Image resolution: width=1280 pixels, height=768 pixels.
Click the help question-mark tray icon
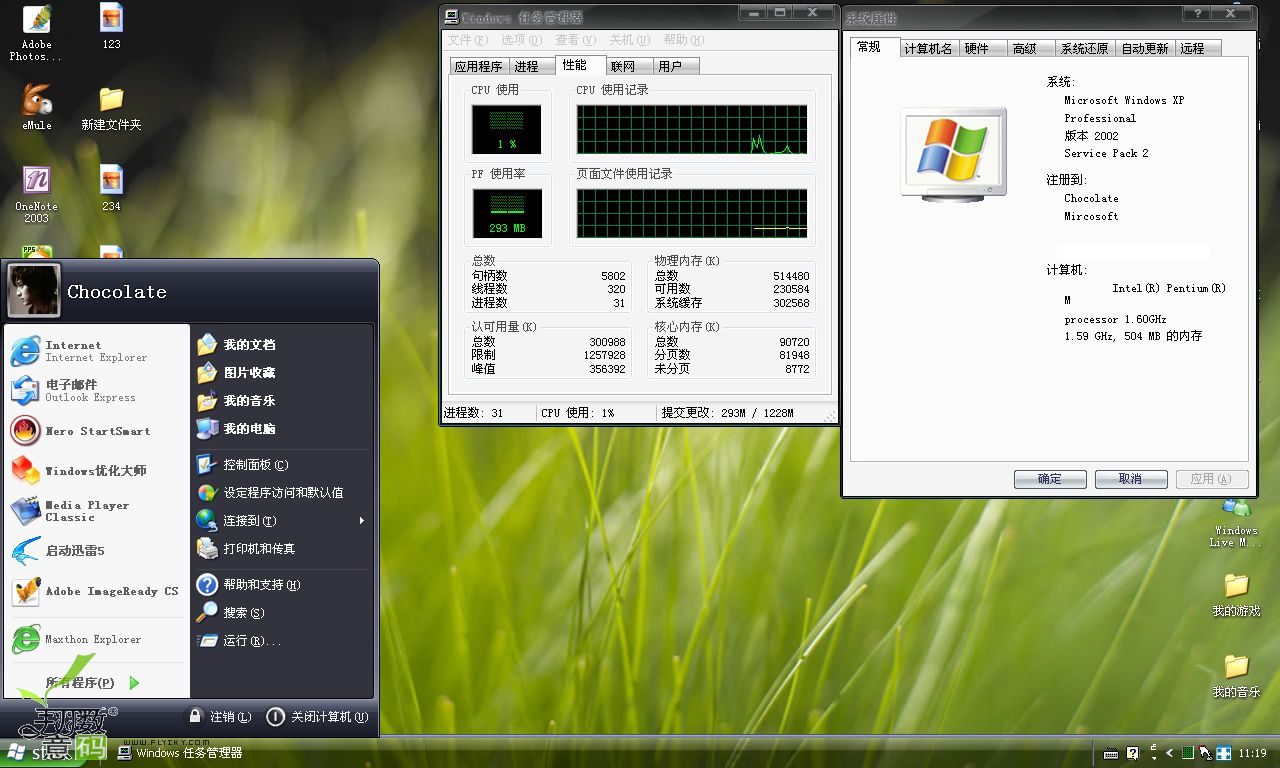pos(1133,753)
